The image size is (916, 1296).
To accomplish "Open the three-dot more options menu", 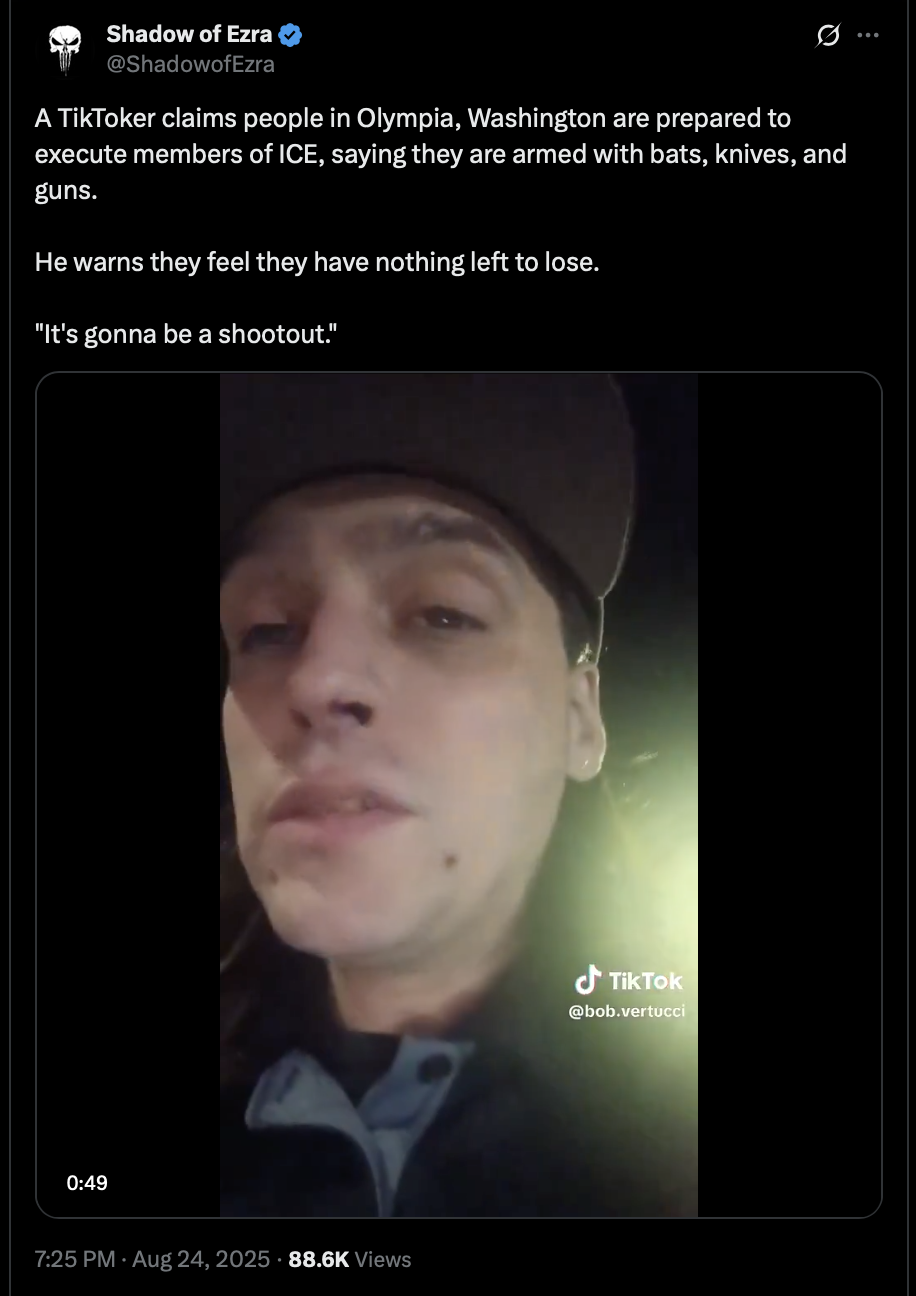I will (868, 35).
